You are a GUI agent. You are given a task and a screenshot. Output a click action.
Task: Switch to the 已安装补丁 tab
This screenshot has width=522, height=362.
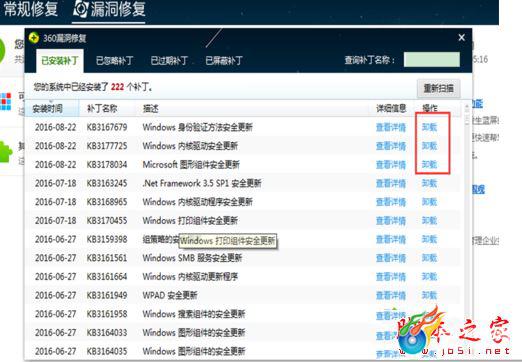point(60,61)
